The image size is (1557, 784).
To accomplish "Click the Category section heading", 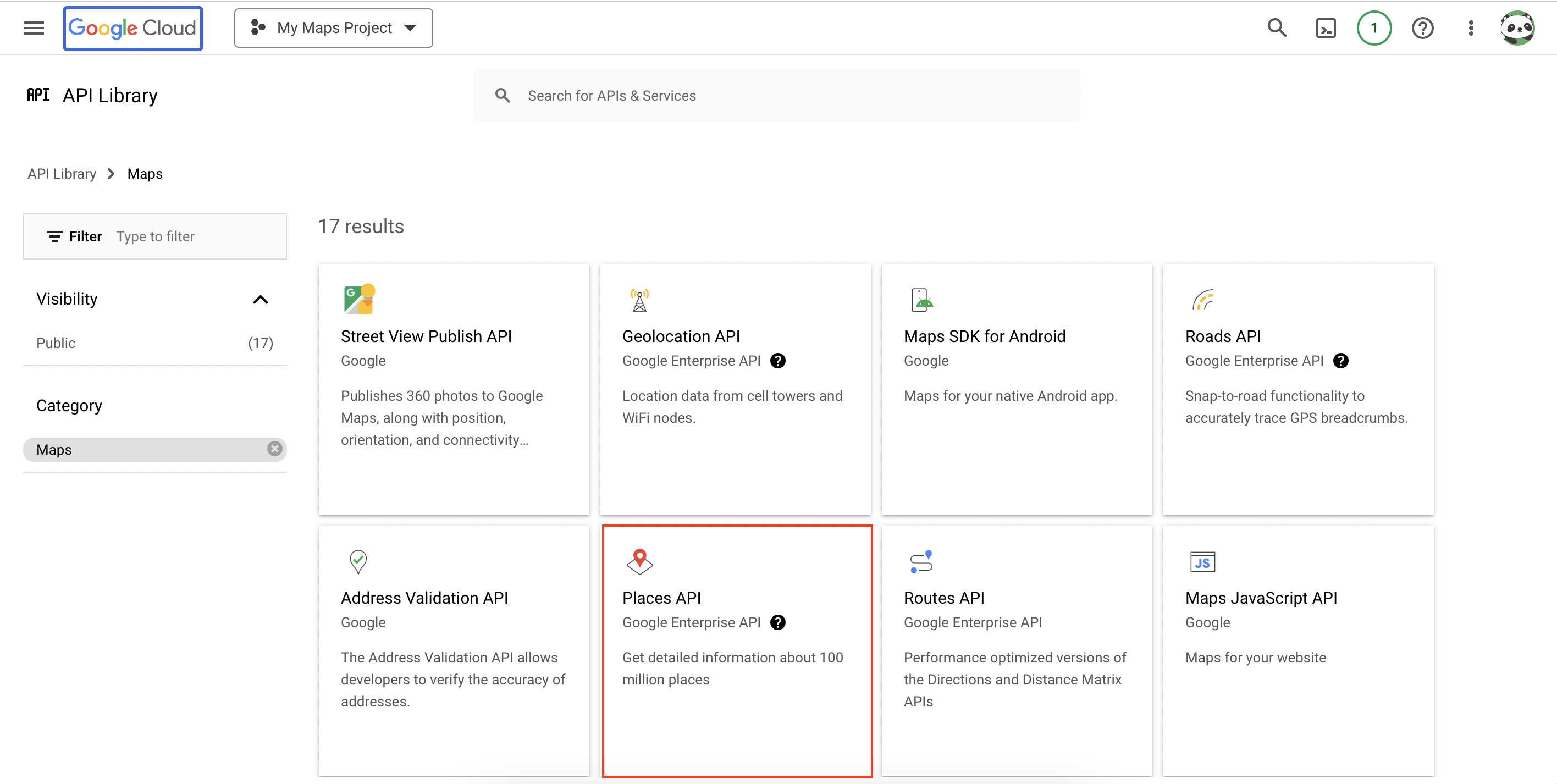I will coord(69,405).
